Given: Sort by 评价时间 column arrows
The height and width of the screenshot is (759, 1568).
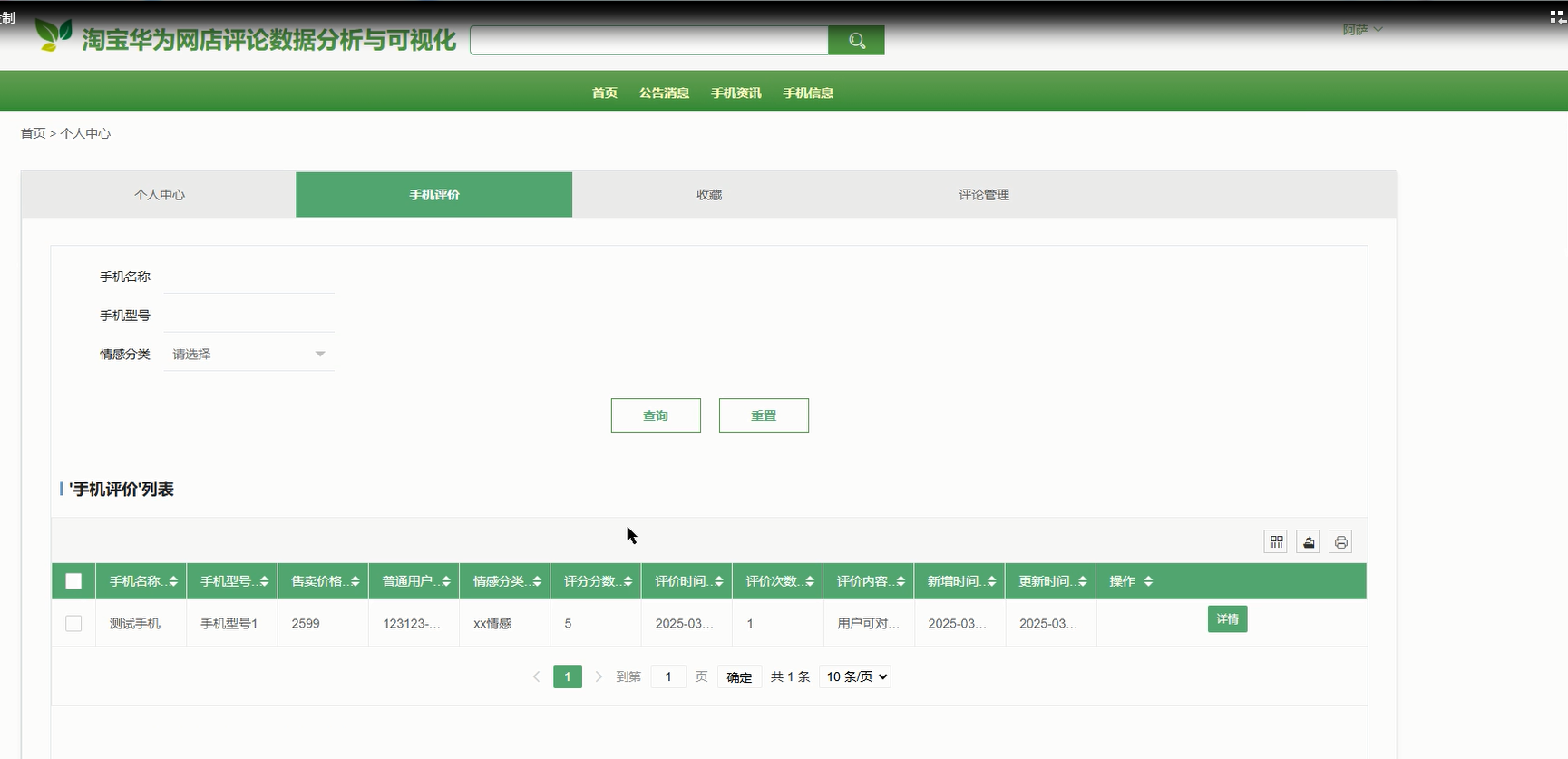Looking at the screenshot, I should pos(718,581).
